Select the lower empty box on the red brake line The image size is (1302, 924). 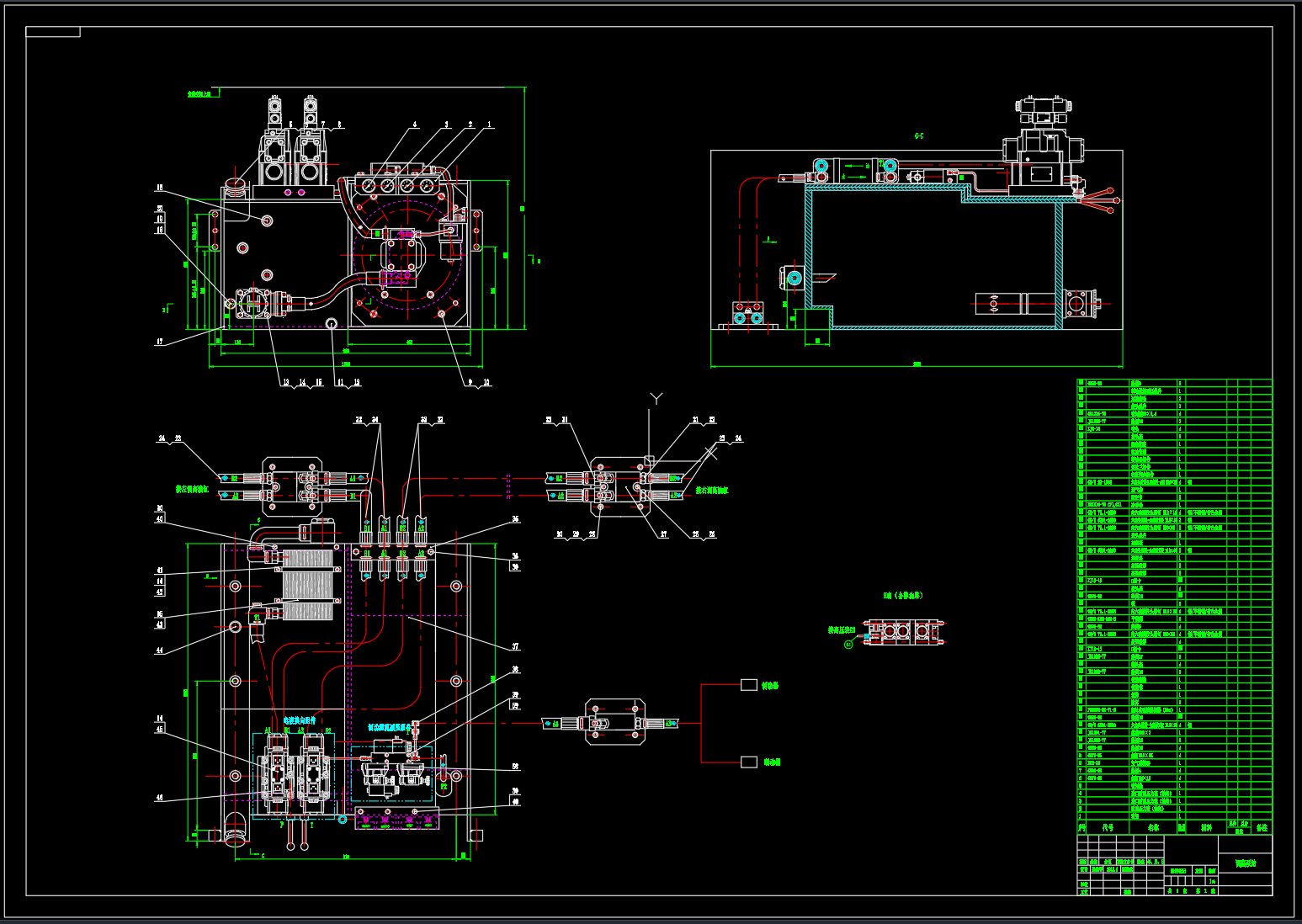(749, 762)
